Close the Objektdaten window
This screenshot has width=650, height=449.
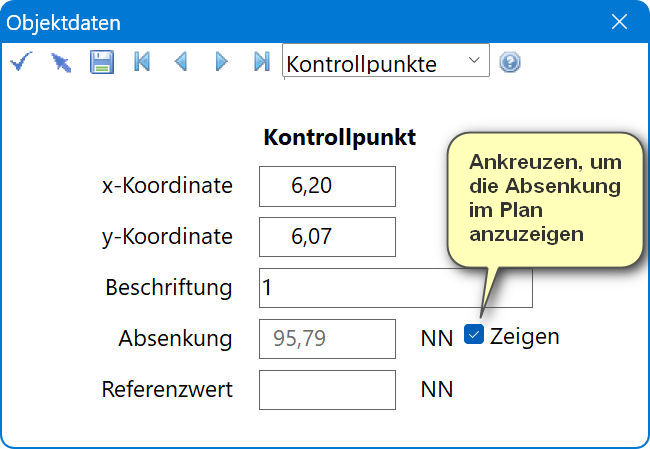tap(620, 20)
